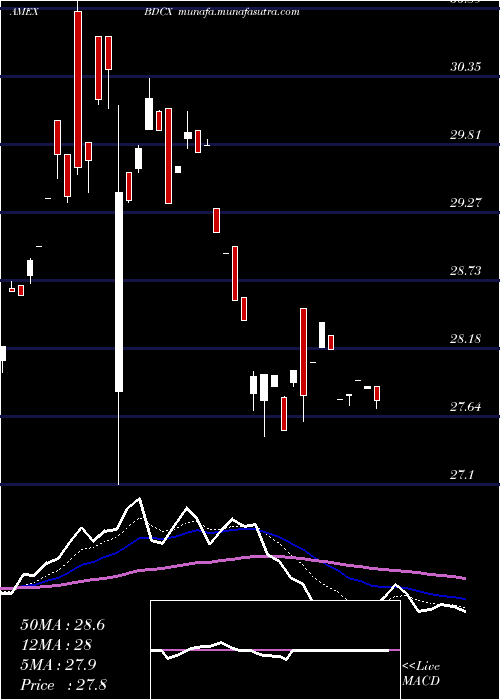Click the Price : 27.8 readout
500x700 pixels.
click(63, 685)
